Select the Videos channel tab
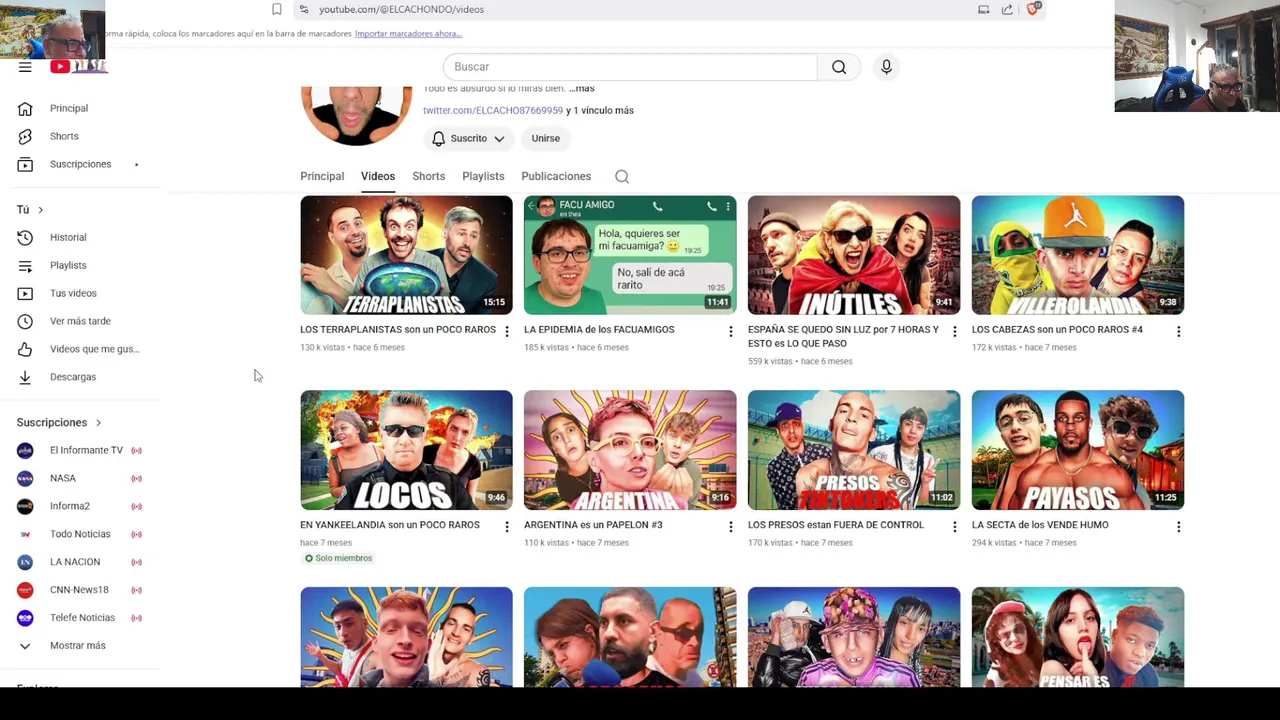Viewport: 1280px width, 720px height. click(378, 177)
